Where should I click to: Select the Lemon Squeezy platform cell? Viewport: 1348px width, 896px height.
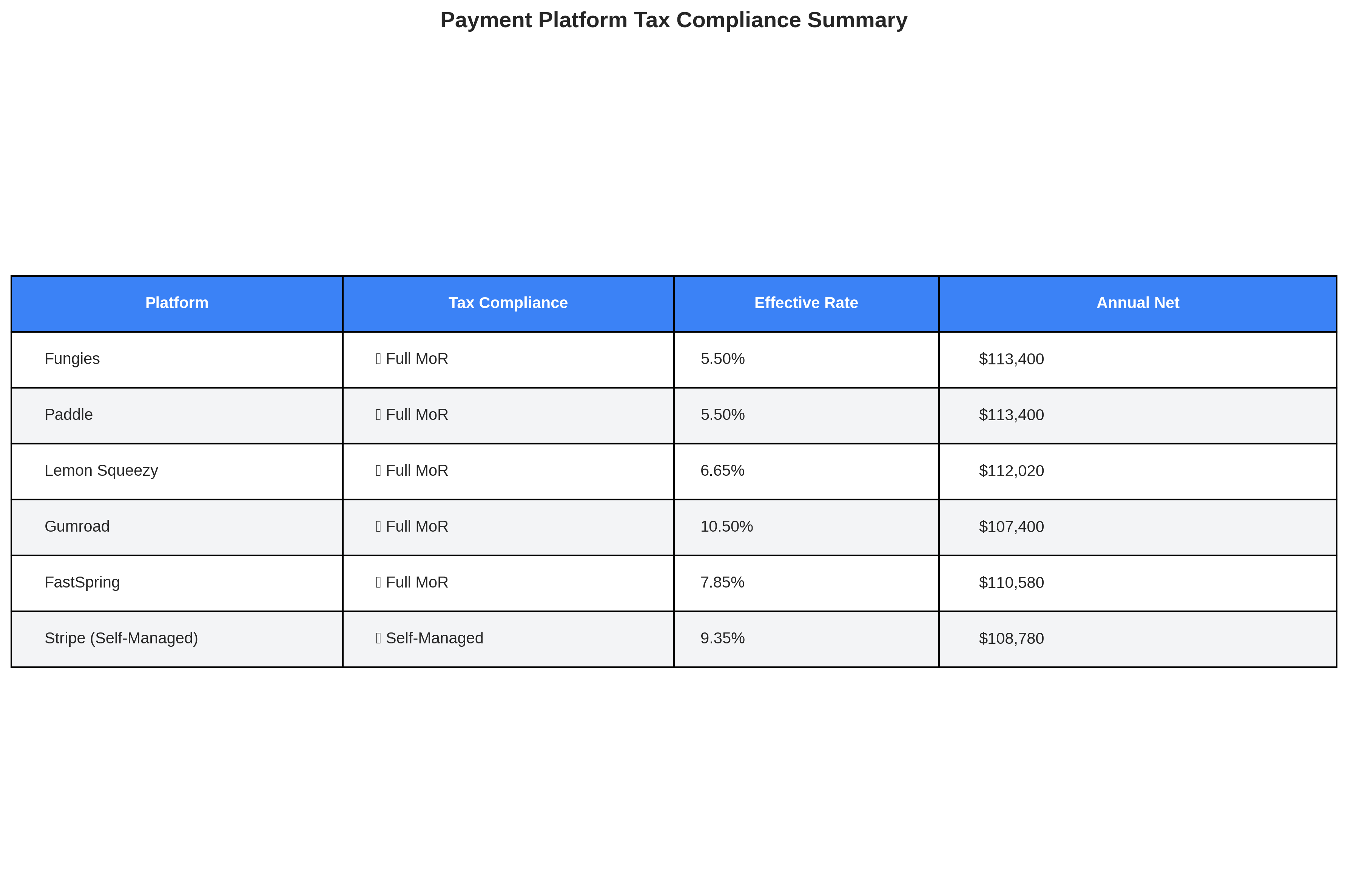click(x=177, y=472)
